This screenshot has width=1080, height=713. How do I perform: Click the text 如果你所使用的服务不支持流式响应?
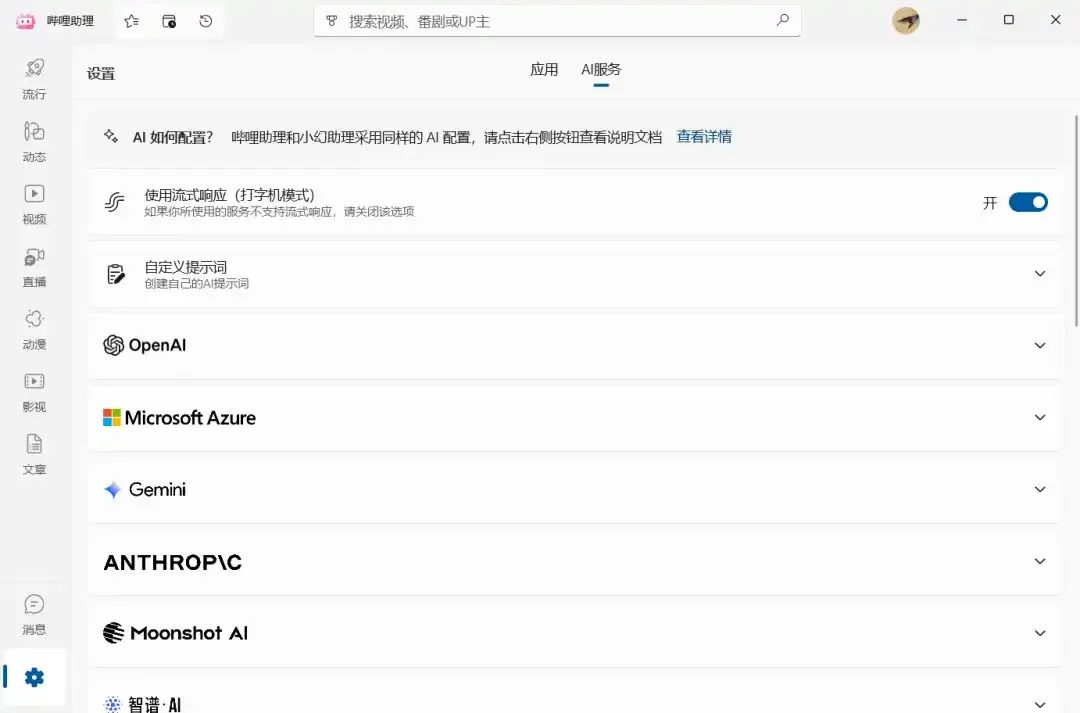[x=238, y=211]
